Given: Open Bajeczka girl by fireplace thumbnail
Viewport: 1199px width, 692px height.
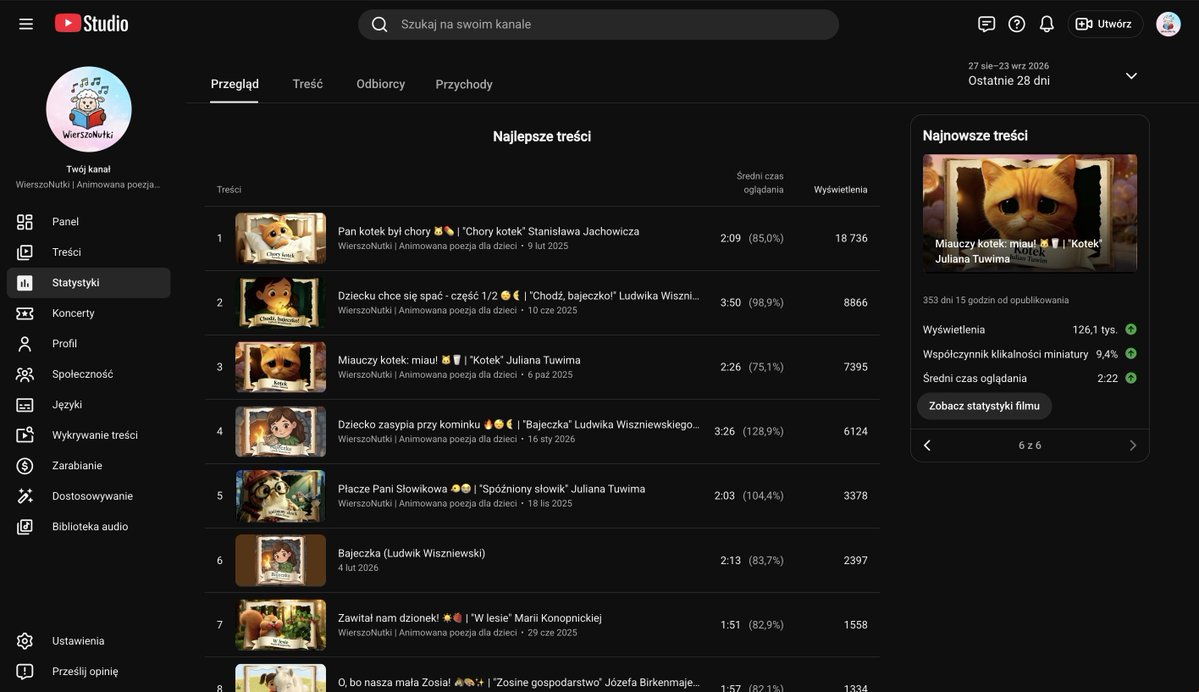Looking at the screenshot, I should pyautogui.click(x=281, y=431).
